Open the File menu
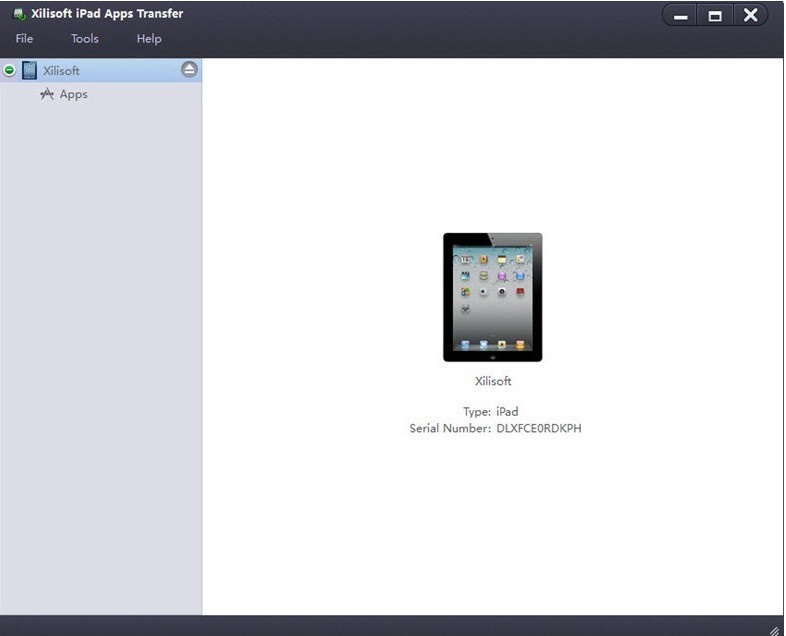The height and width of the screenshot is (636, 786). click(x=24, y=39)
